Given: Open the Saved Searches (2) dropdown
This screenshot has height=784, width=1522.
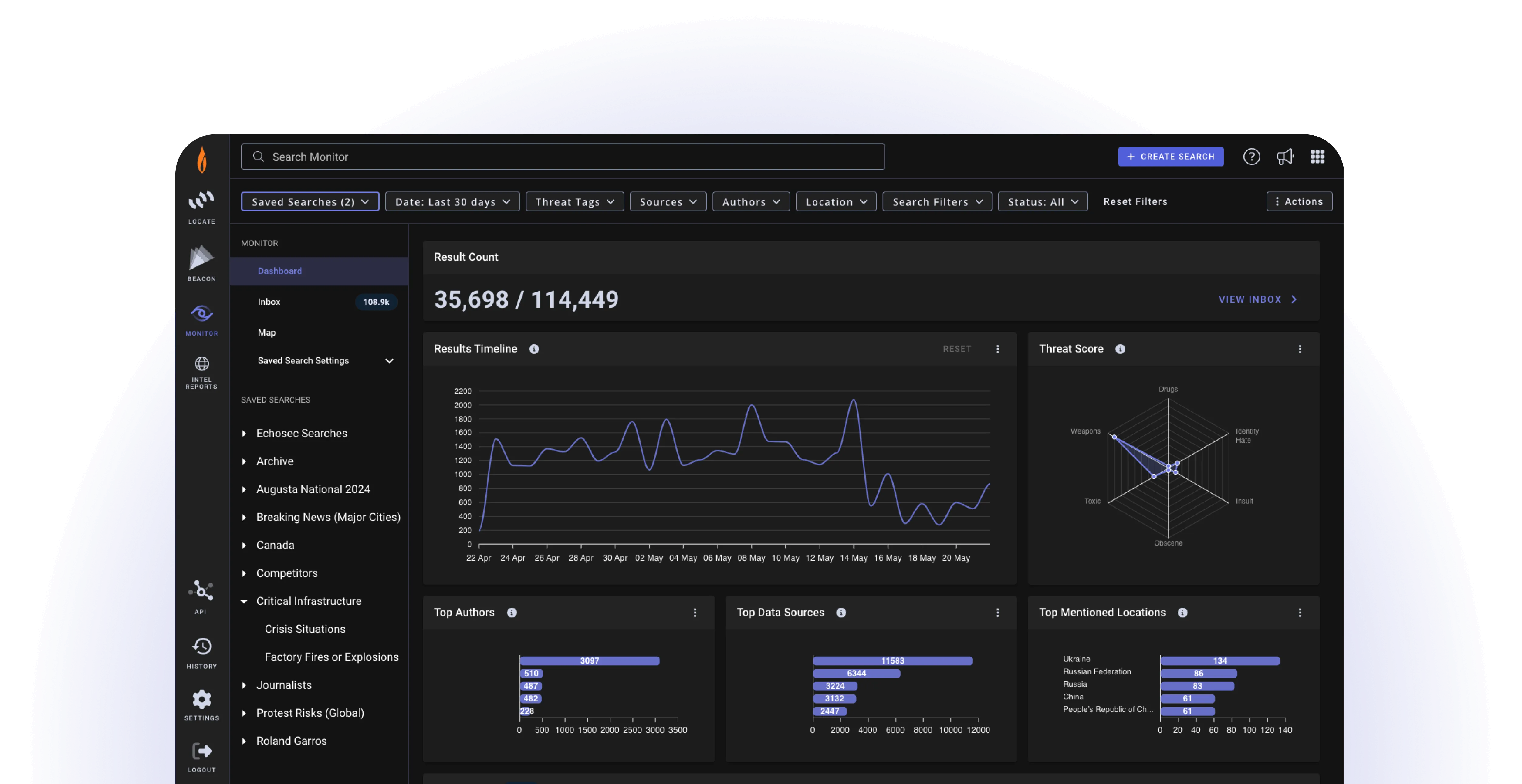Looking at the screenshot, I should point(309,201).
